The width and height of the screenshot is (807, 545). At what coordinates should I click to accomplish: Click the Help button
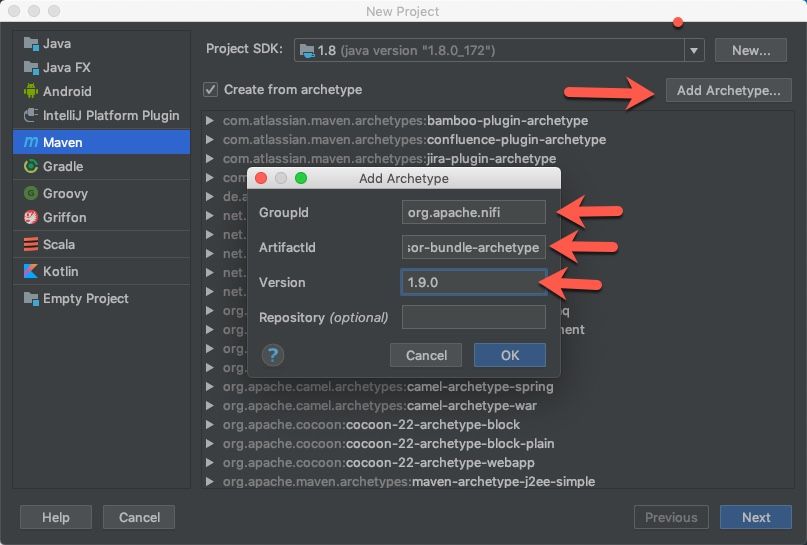pyautogui.click(x=56, y=517)
